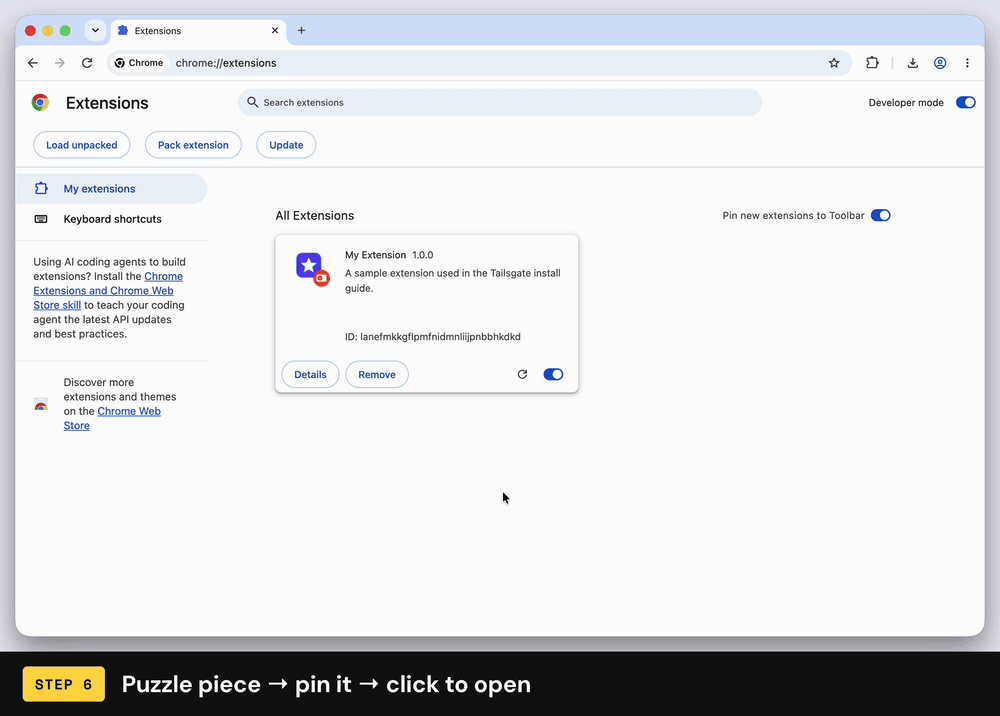Open a new tab with plus icon
This screenshot has width=1000, height=716.
pos(301,31)
